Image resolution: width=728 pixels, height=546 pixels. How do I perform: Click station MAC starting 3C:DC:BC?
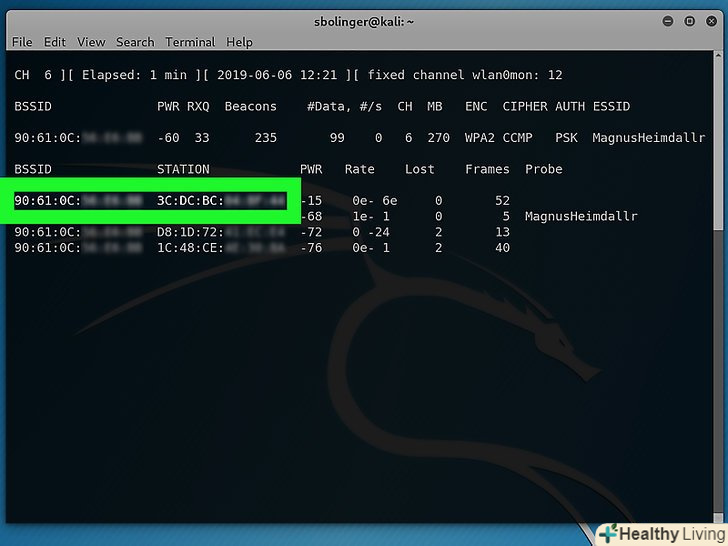(221, 201)
